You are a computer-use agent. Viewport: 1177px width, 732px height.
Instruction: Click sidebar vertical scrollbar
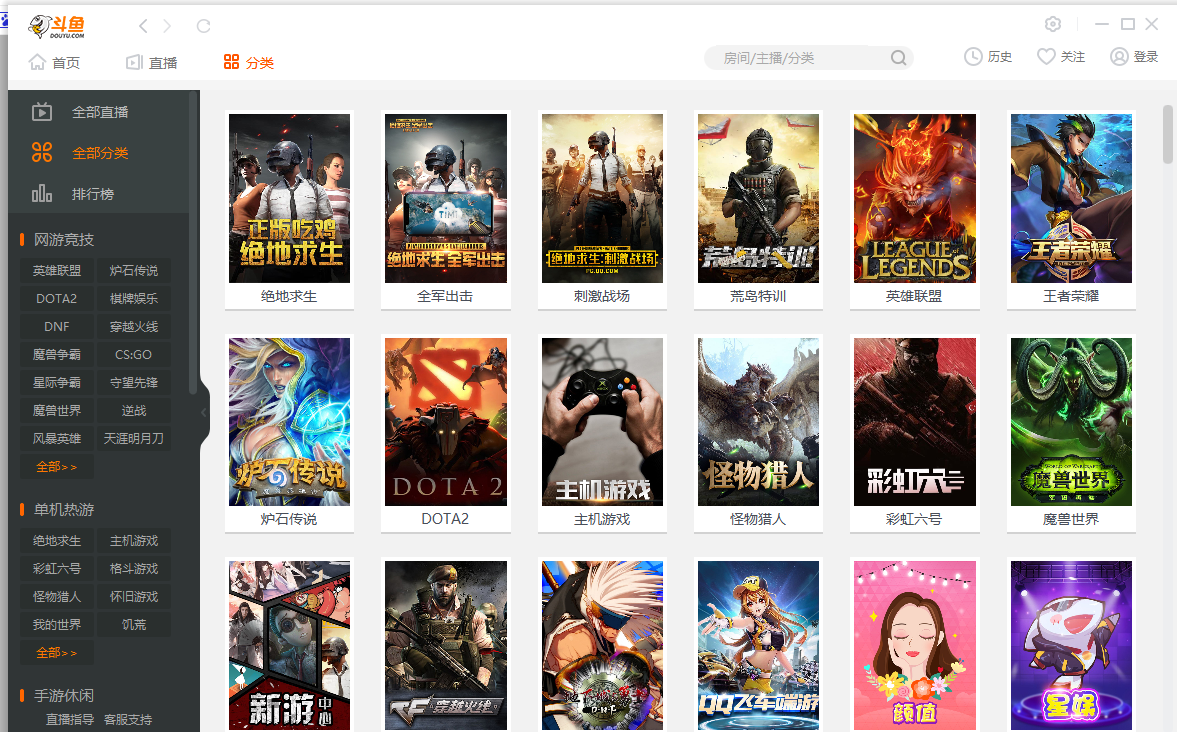[x=194, y=244]
